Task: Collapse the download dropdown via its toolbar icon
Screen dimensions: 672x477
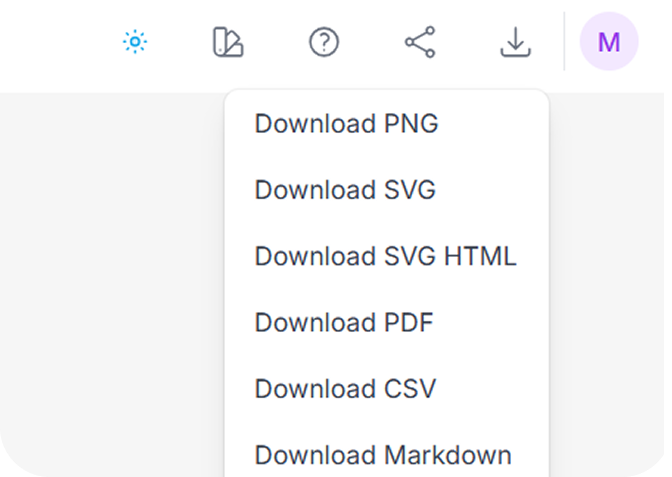Action: (515, 43)
